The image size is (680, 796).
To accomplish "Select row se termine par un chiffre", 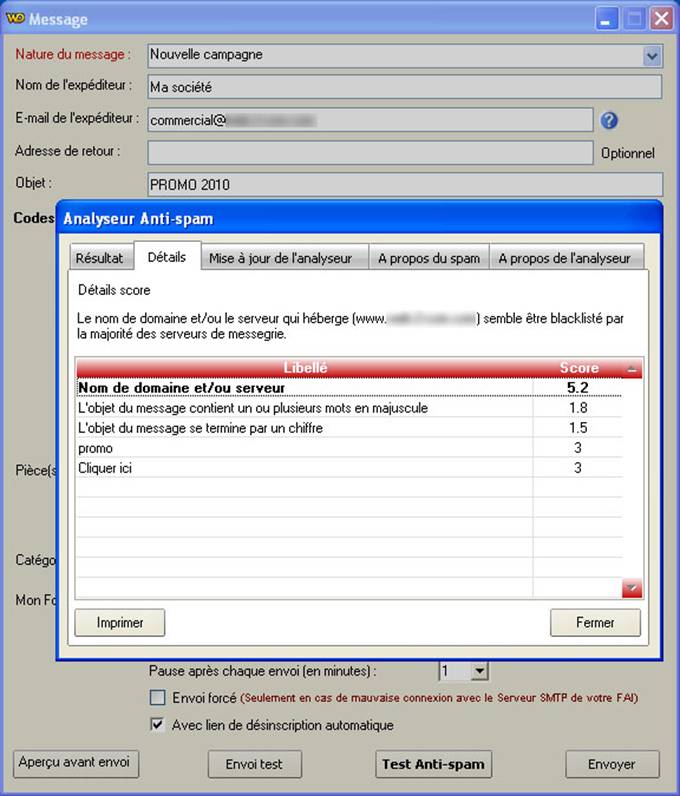I will (349, 428).
